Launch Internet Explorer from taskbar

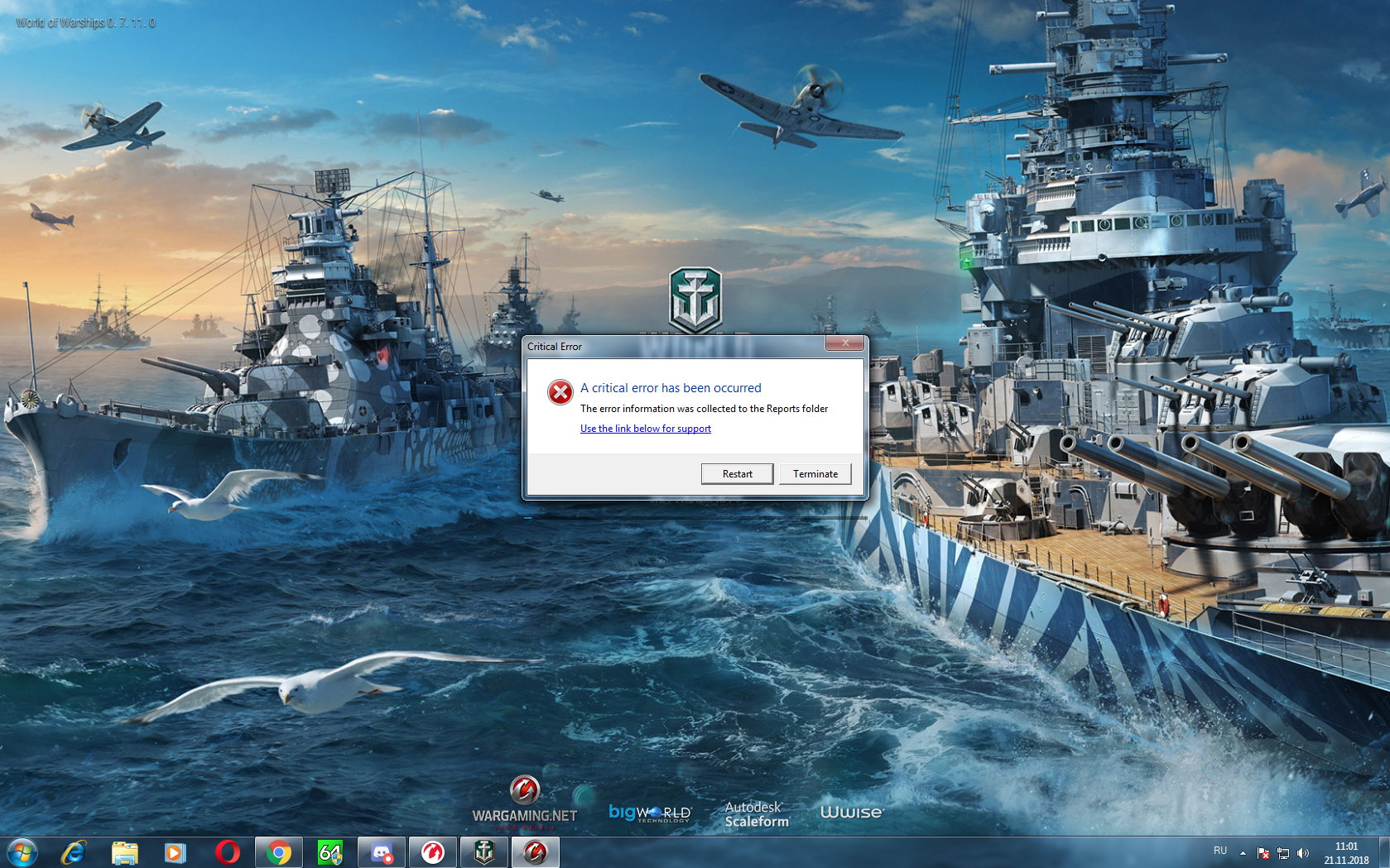point(74,852)
